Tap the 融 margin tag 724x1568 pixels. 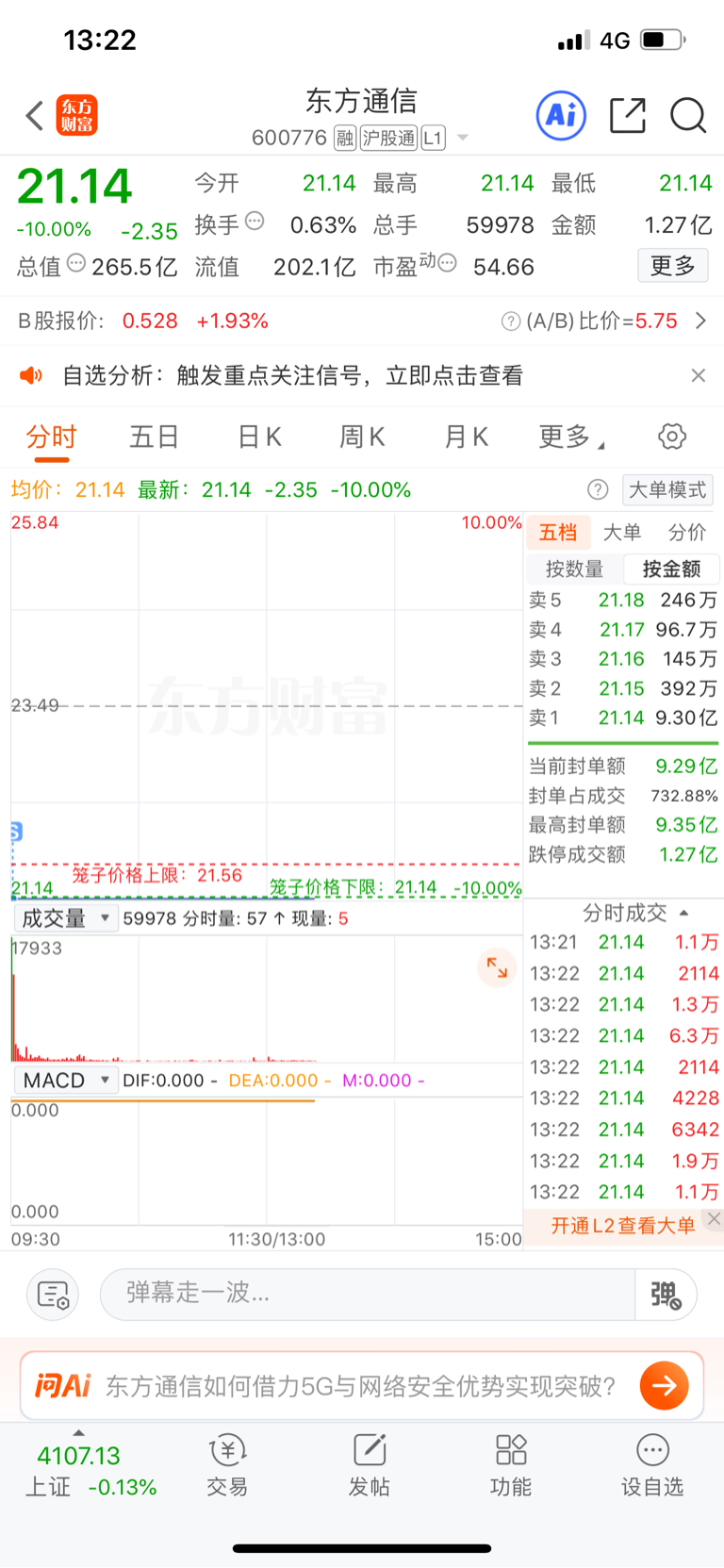click(x=345, y=139)
